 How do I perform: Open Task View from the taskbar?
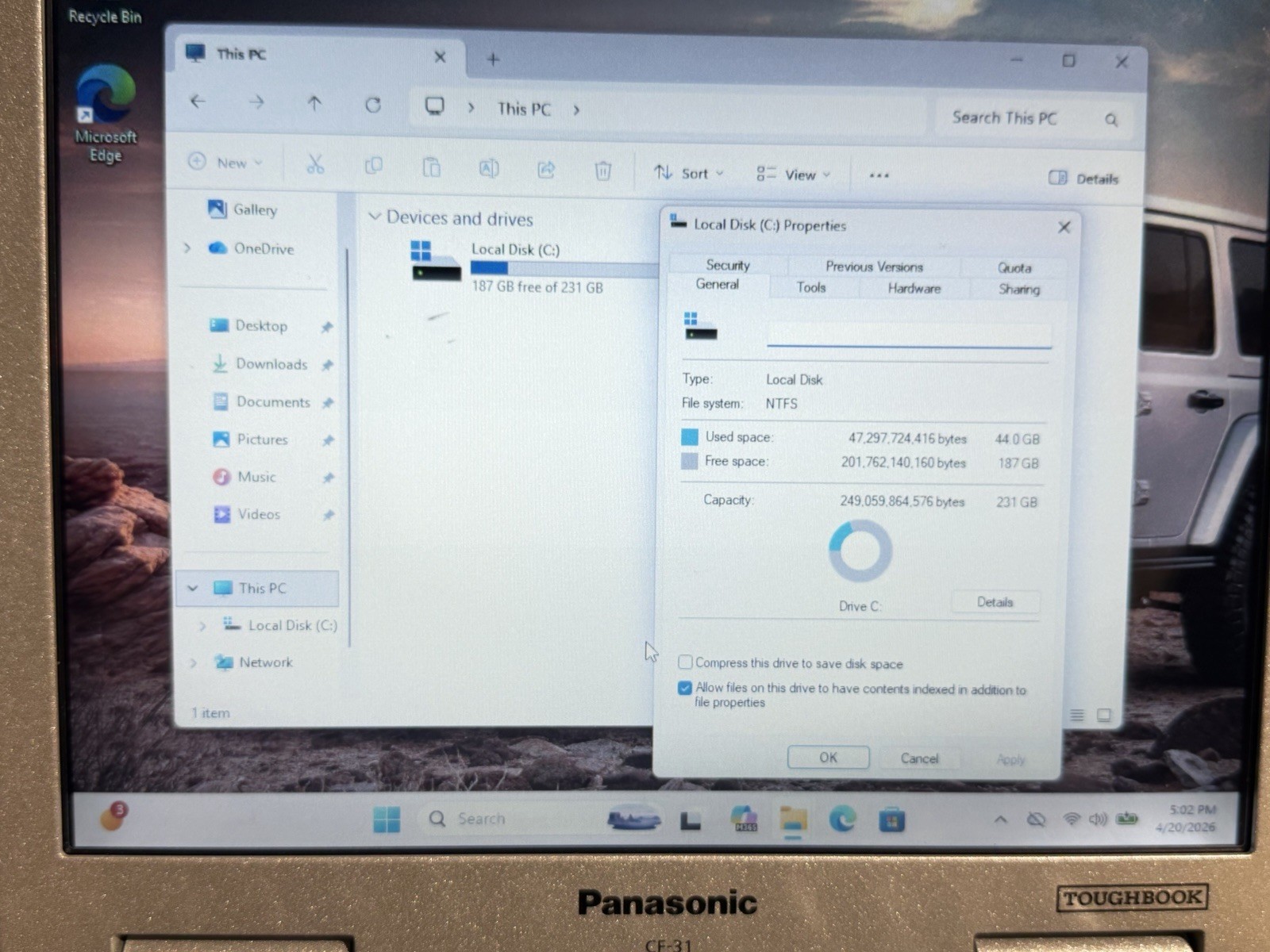(691, 821)
